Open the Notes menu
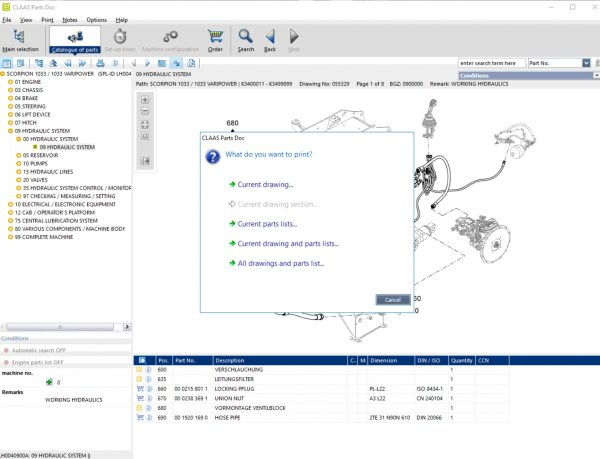The height and width of the screenshot is (459, 600). point(69,19)
